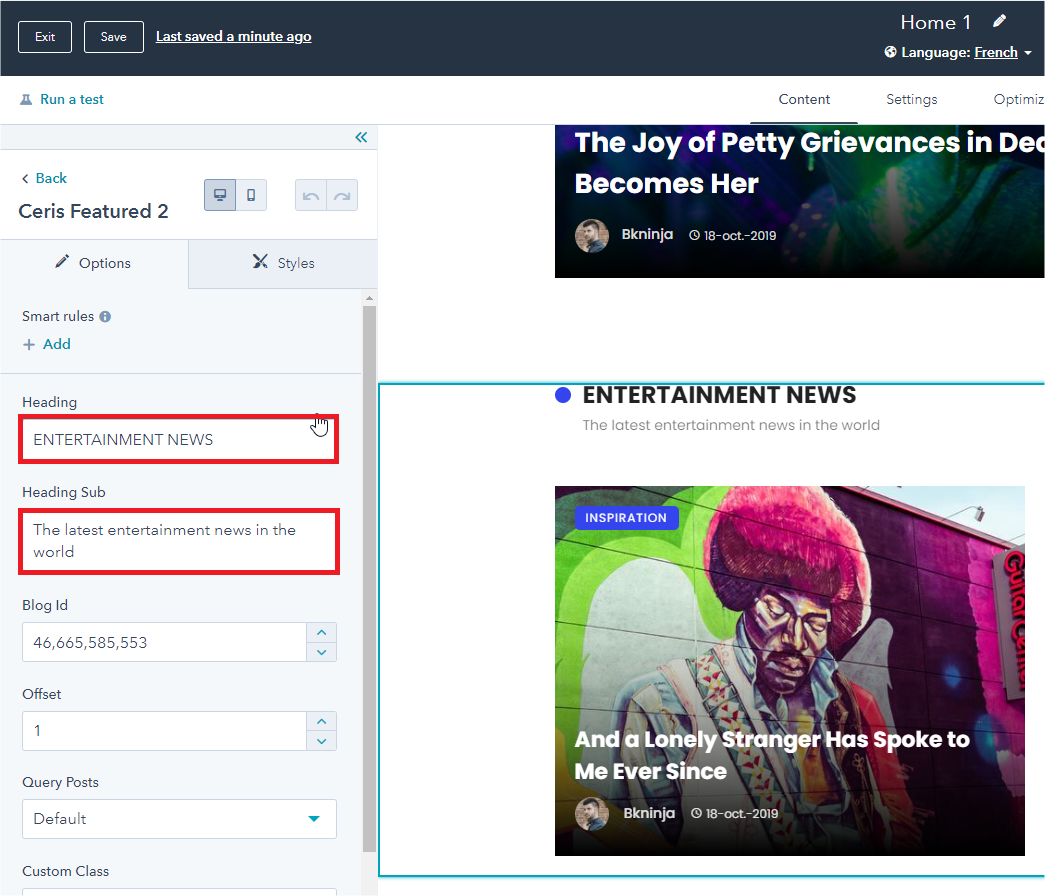Click the Heading input field
The height and width of the screenshot is (896, 1045).
(x=179, y=439)
